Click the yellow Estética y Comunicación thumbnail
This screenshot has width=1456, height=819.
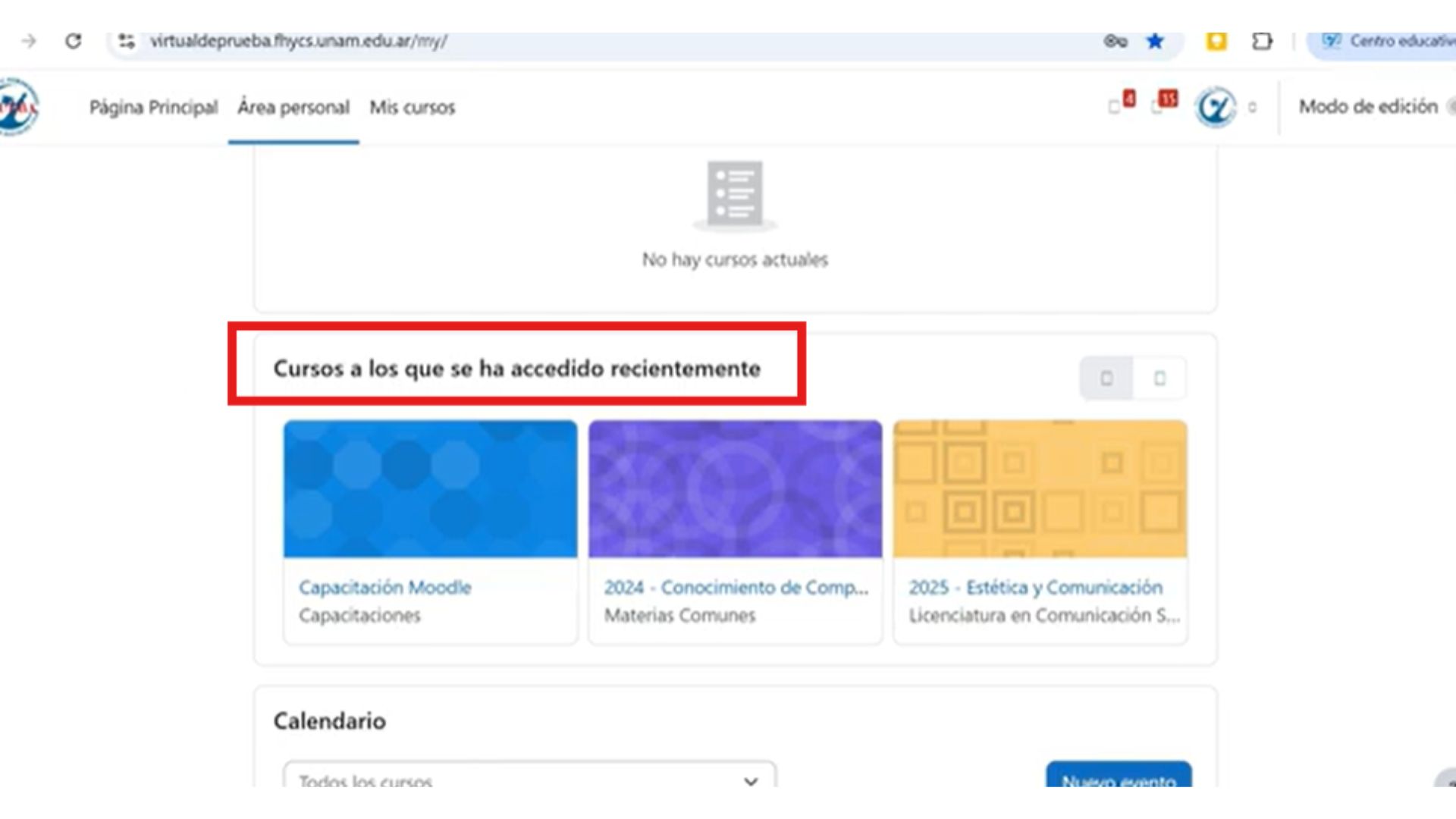[1040, 489]
